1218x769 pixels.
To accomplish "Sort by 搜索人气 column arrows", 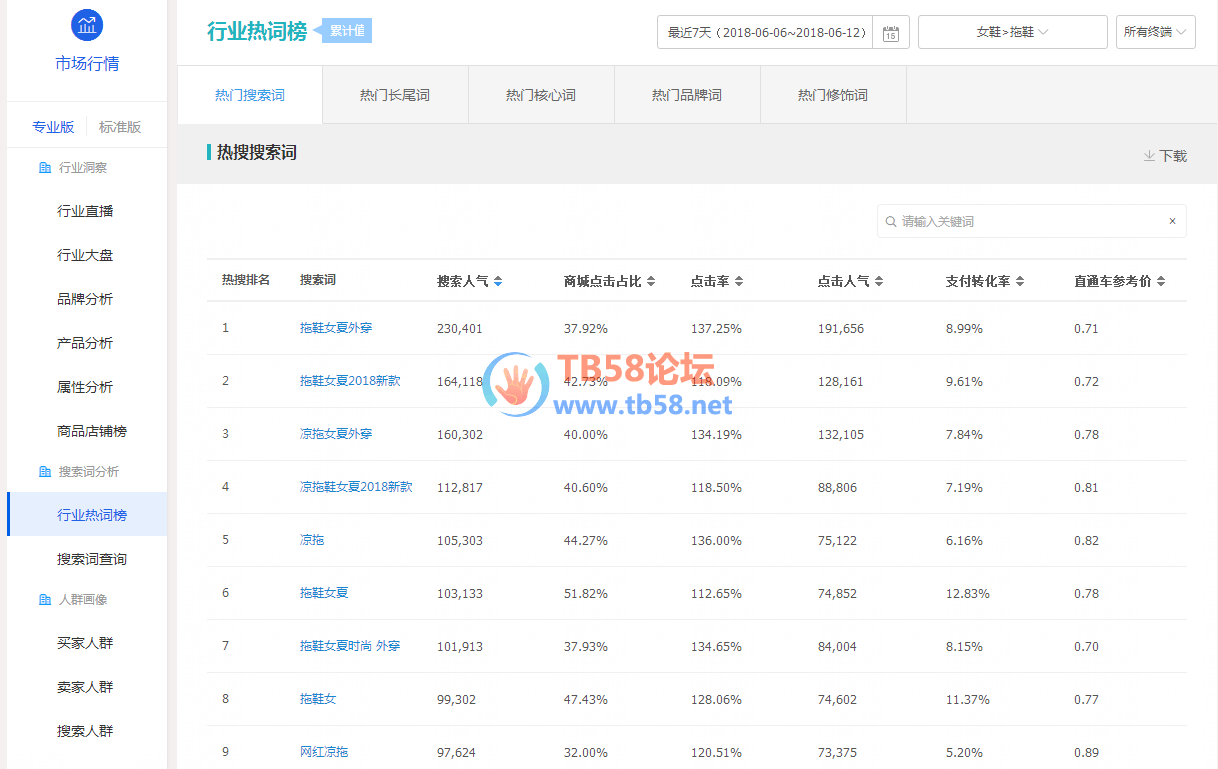I will point(498,282).
